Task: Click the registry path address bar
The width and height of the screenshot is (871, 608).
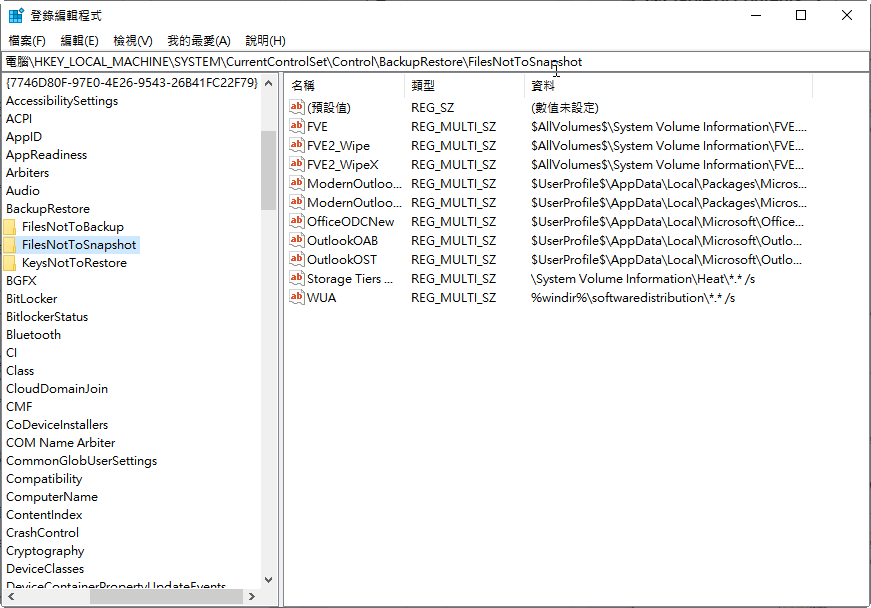Action: point(436,62)
